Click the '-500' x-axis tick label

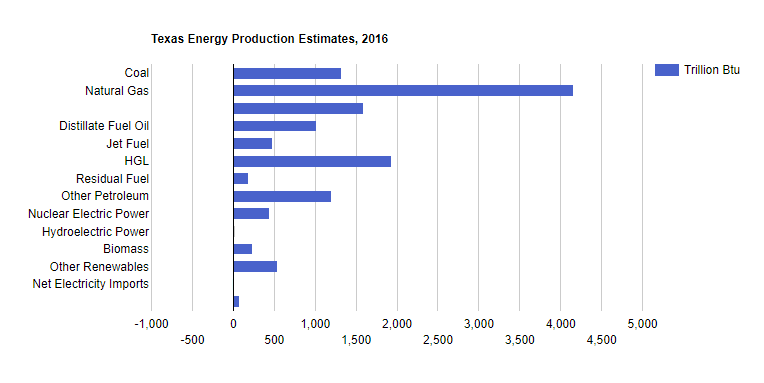click(192, 340)
